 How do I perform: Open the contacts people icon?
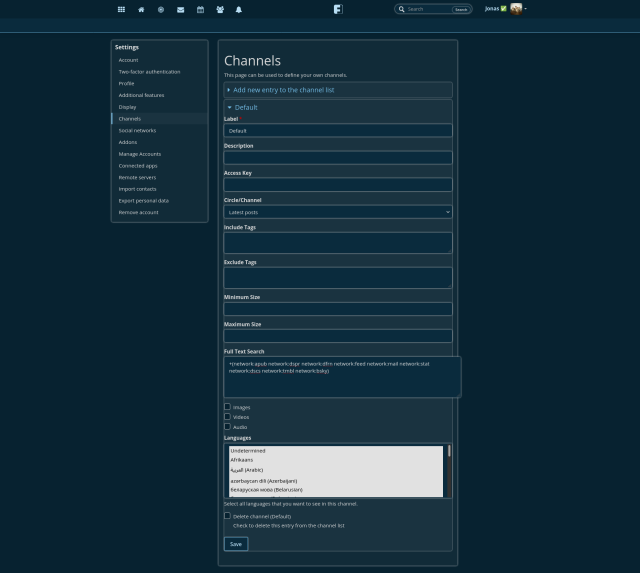click(x=219, y=9)
